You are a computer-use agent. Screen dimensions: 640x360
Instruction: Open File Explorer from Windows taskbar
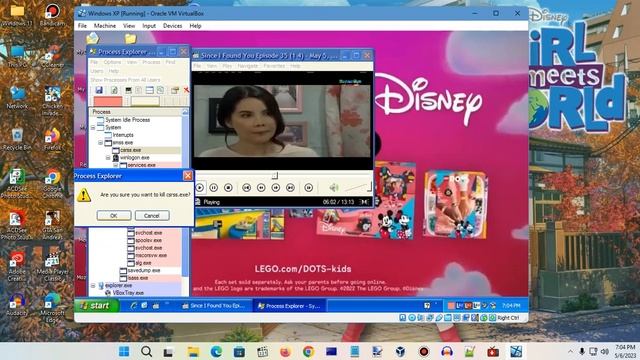[x=193, y=351]
